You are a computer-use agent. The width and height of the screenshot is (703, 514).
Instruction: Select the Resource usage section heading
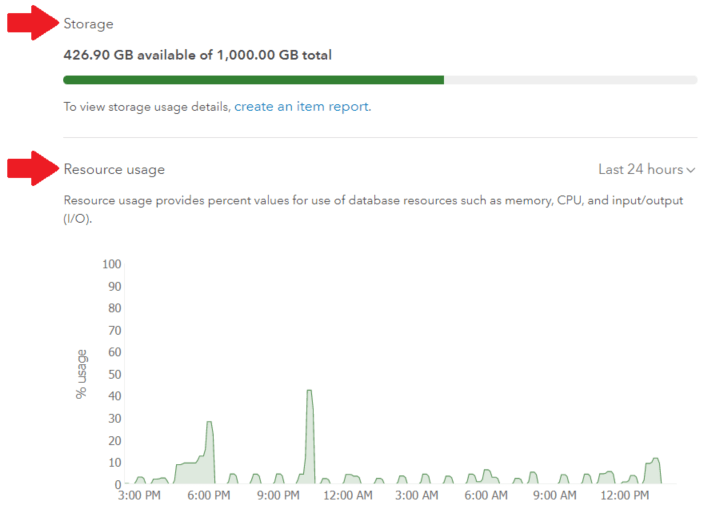coord(114,169)
